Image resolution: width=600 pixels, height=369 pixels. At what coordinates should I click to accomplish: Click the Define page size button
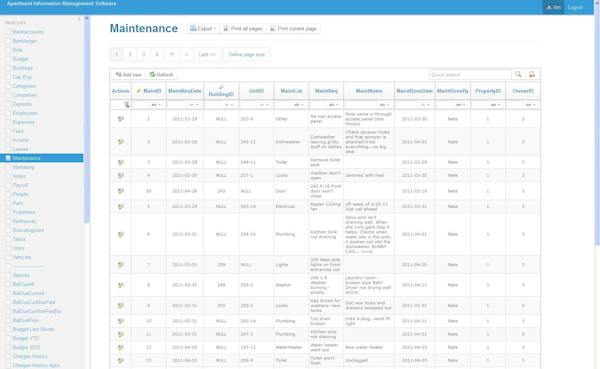tap(246, 54)
